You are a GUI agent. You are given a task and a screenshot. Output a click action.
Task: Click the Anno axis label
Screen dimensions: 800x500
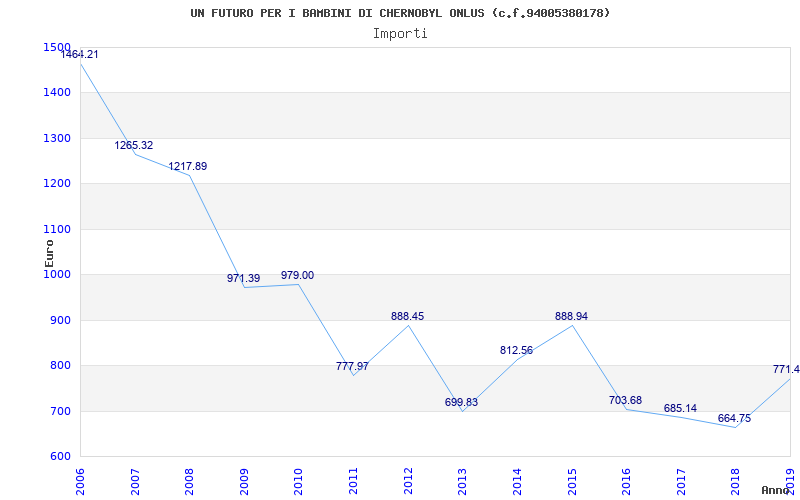click(776, 490)
